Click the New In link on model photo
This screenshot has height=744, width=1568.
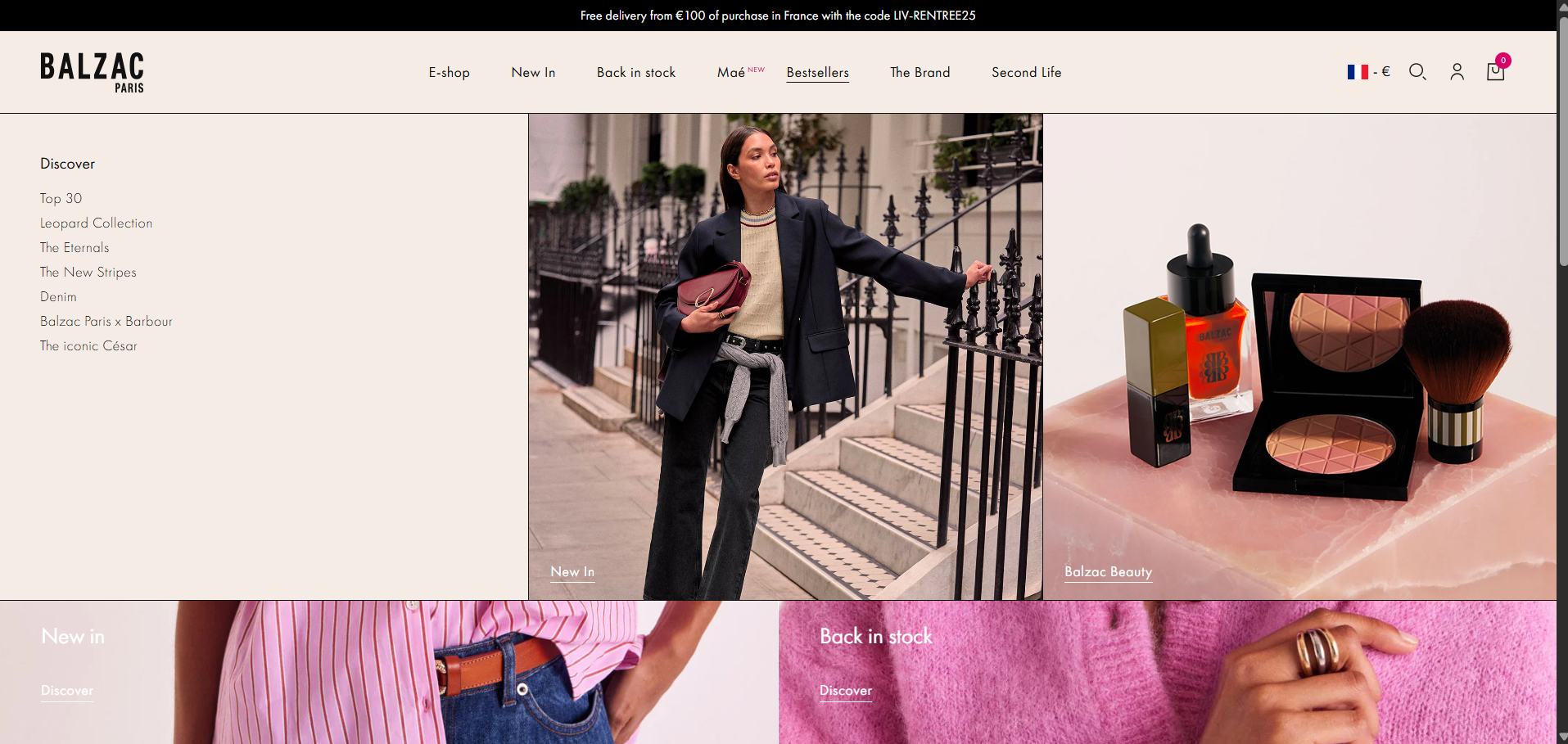572,571
